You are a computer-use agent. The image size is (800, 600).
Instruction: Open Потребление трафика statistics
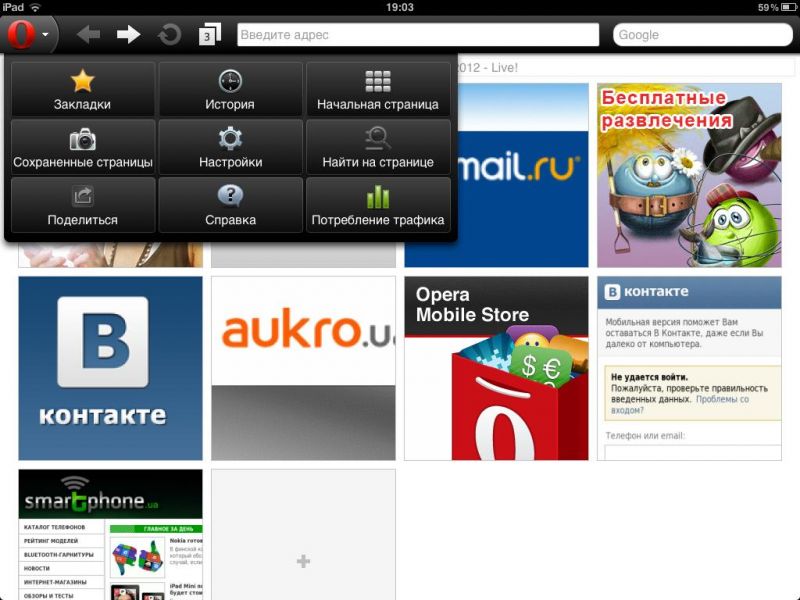pos(377,205)
